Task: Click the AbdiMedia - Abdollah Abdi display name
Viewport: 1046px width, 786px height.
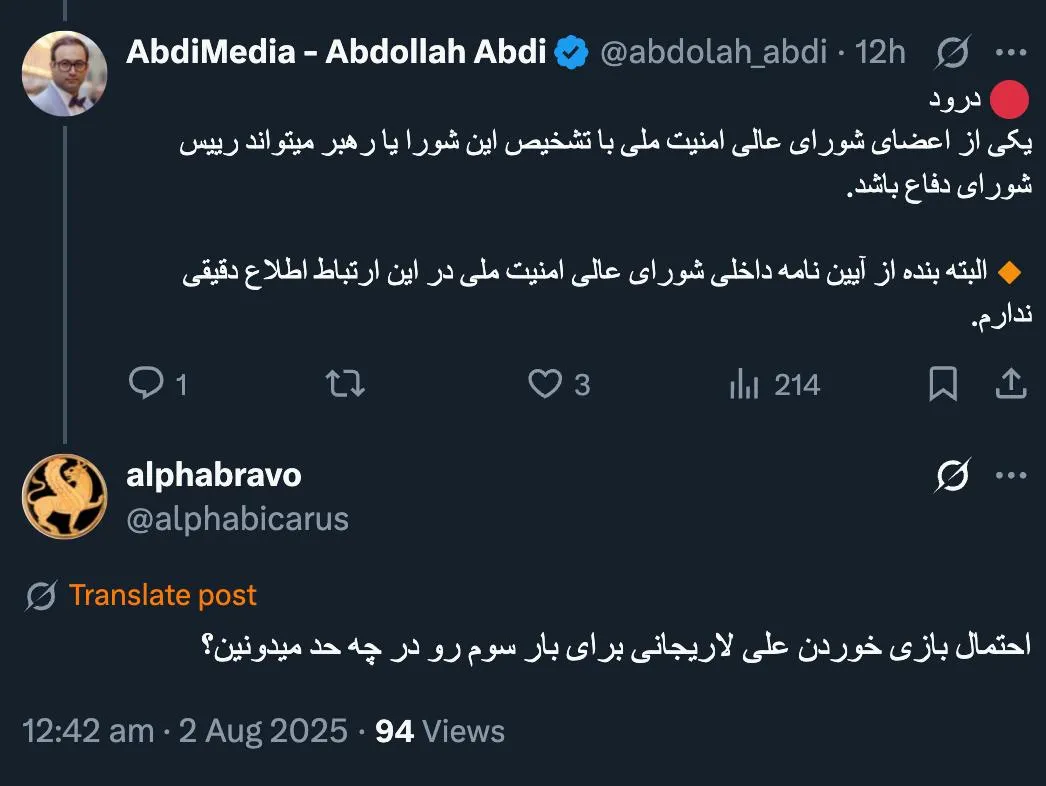Action: (x=336, y=52)
